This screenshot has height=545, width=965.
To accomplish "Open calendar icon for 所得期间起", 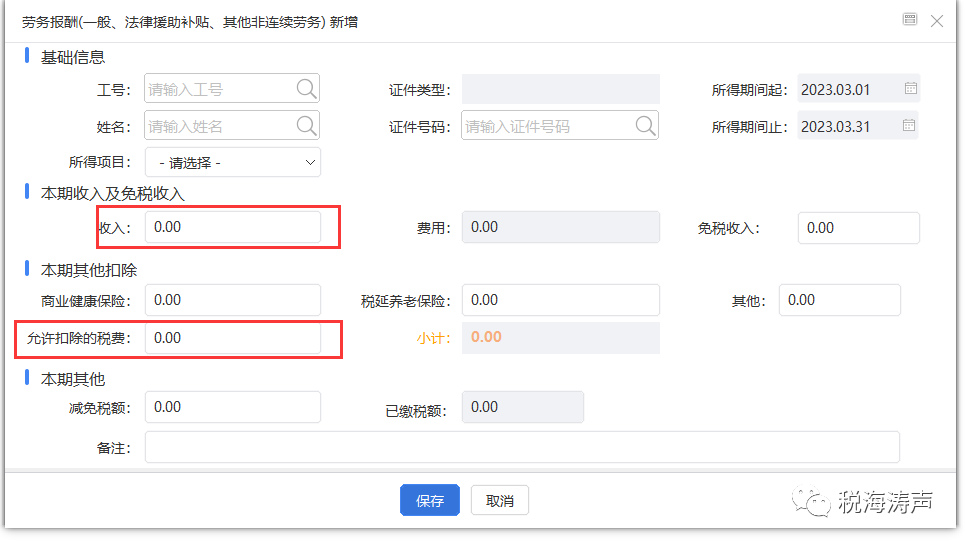I will click(x=910, y=89).
